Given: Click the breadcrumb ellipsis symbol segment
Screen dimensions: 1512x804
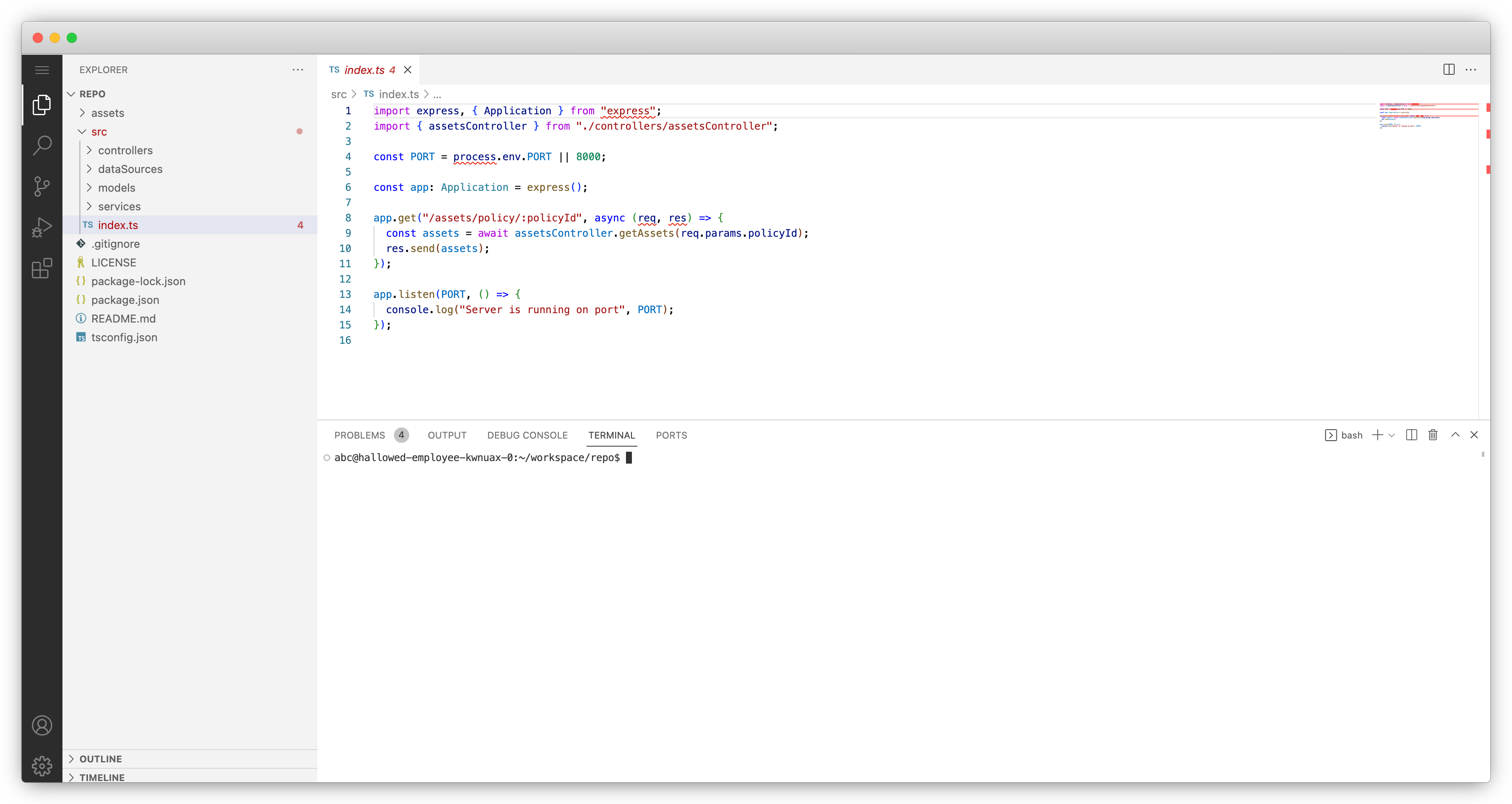Looking at the screenshot, I should 437,94.
